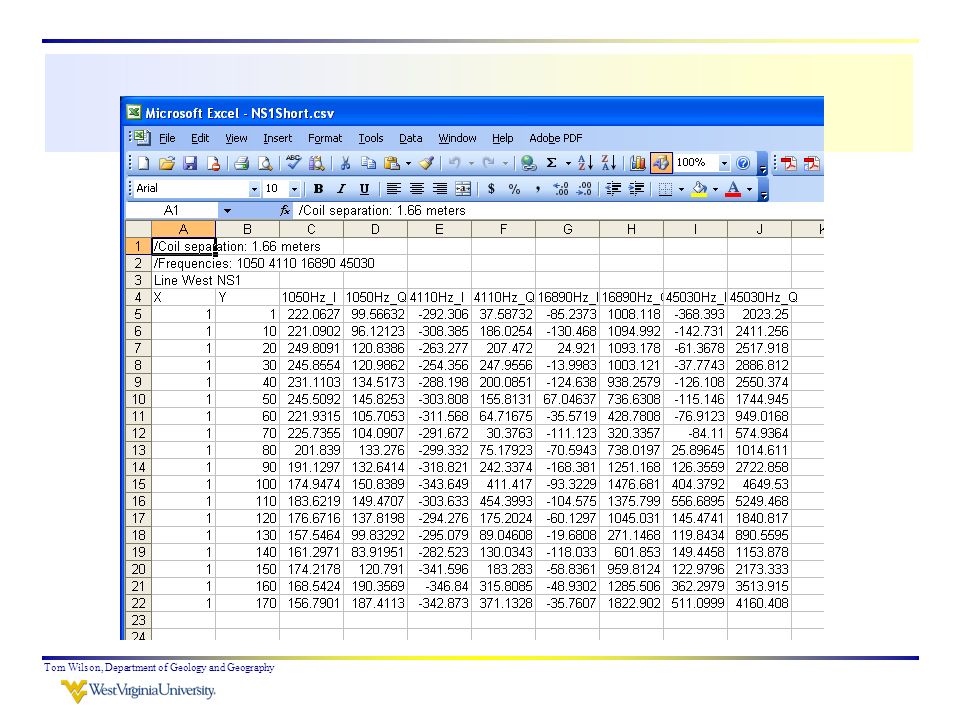Open the Format menu
This screenshot has height=720, width=960.
point(325,138)
